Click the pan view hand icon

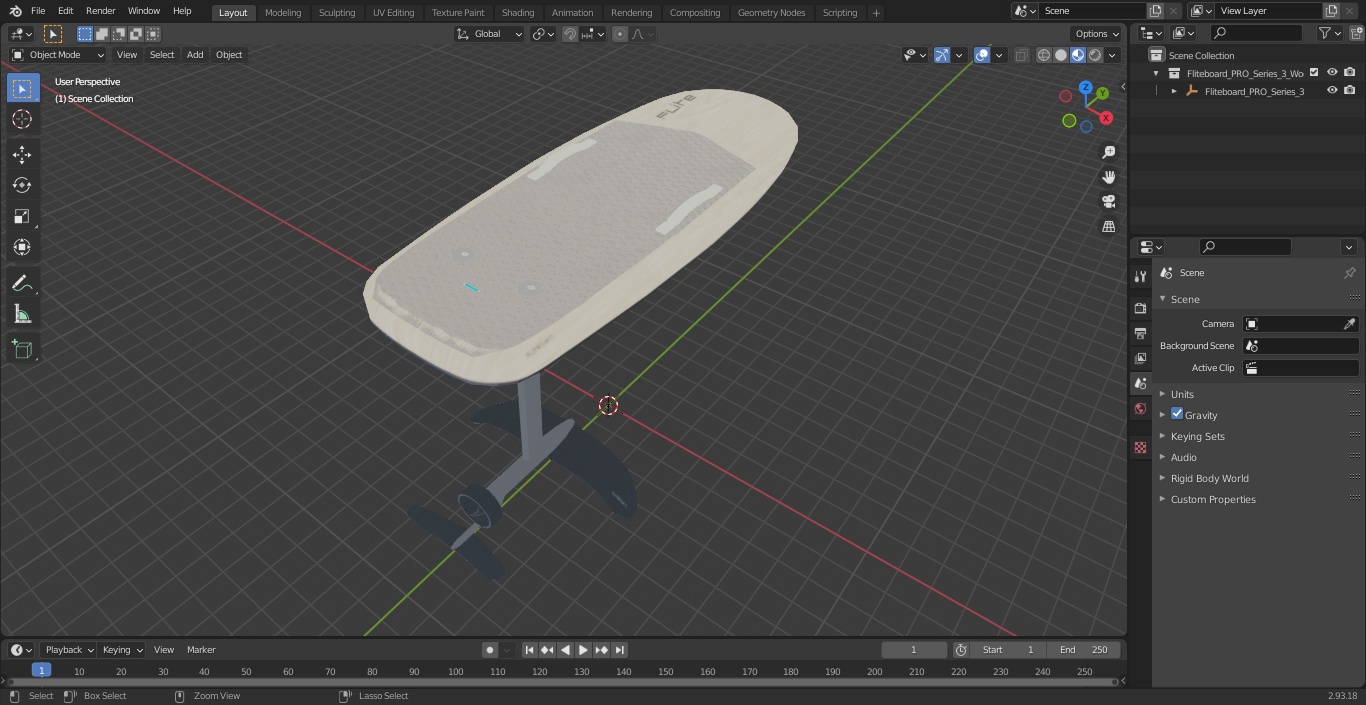(x=1108, y=177)
